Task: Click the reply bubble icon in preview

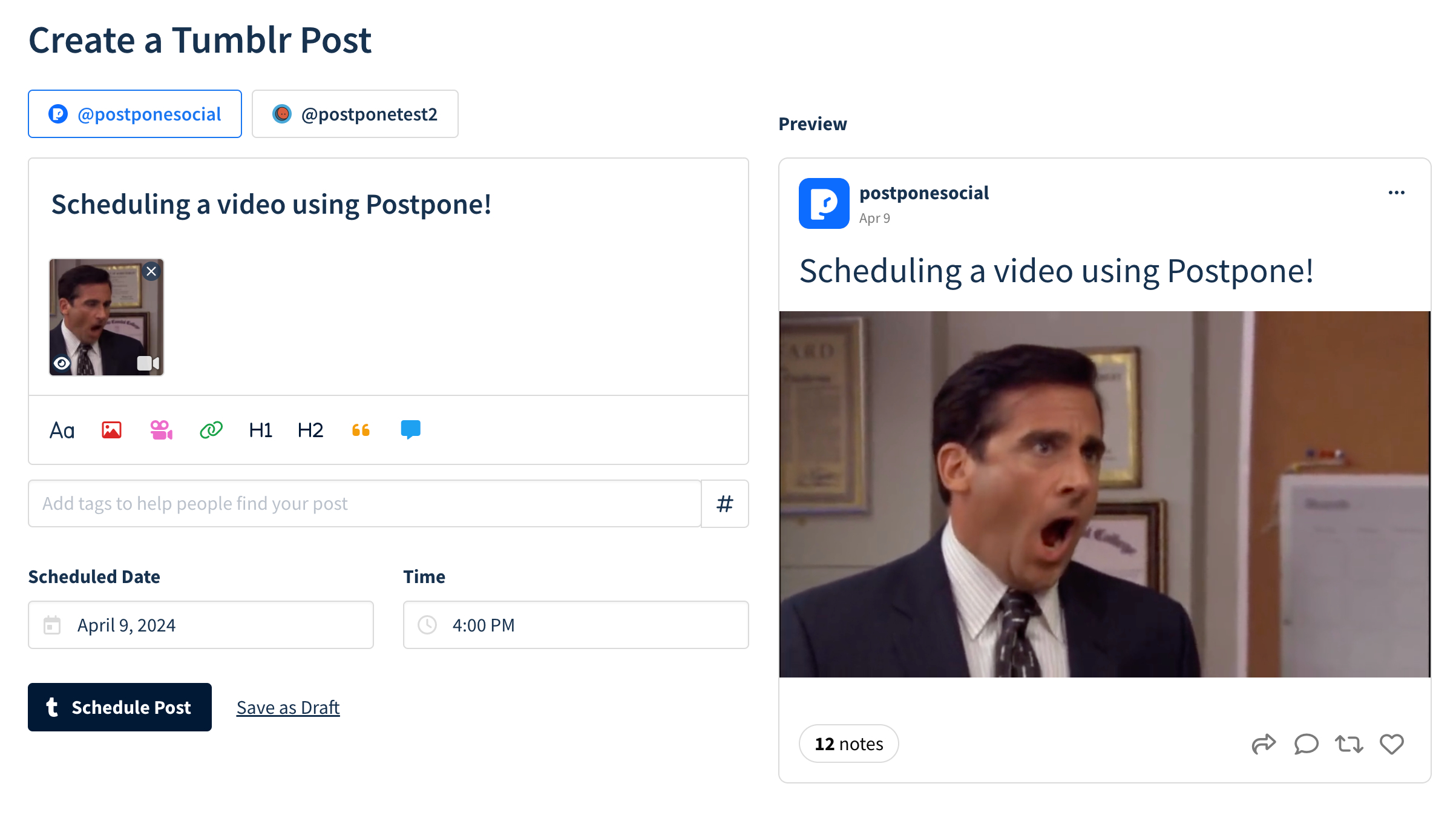Action: [x=1306, y=744]
